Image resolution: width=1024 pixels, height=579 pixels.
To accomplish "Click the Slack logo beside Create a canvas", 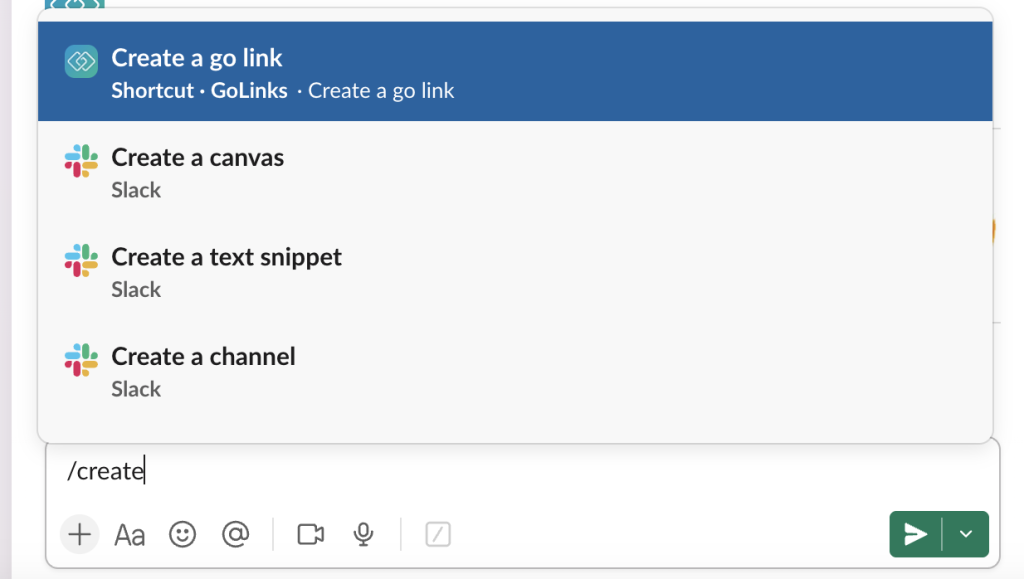I will (81, 161).
